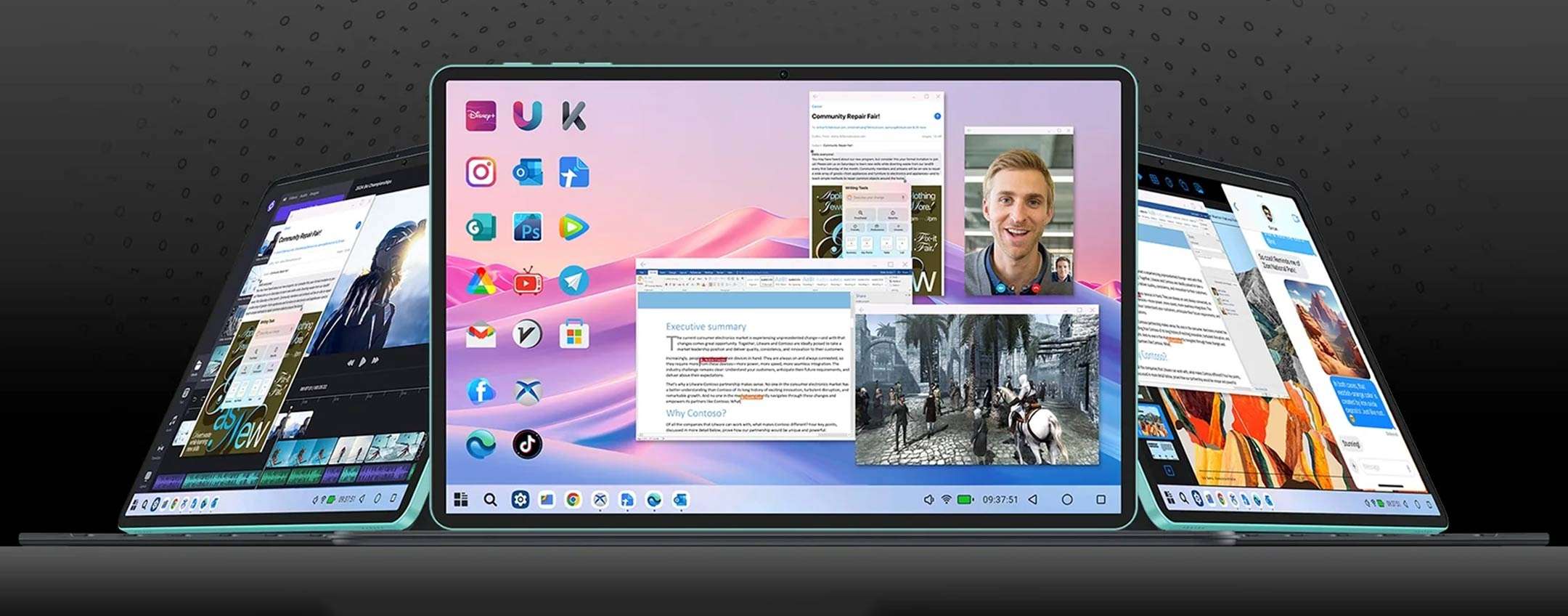
Task: Click Cancel in the email compose window
Action: [x=817, y=106]
